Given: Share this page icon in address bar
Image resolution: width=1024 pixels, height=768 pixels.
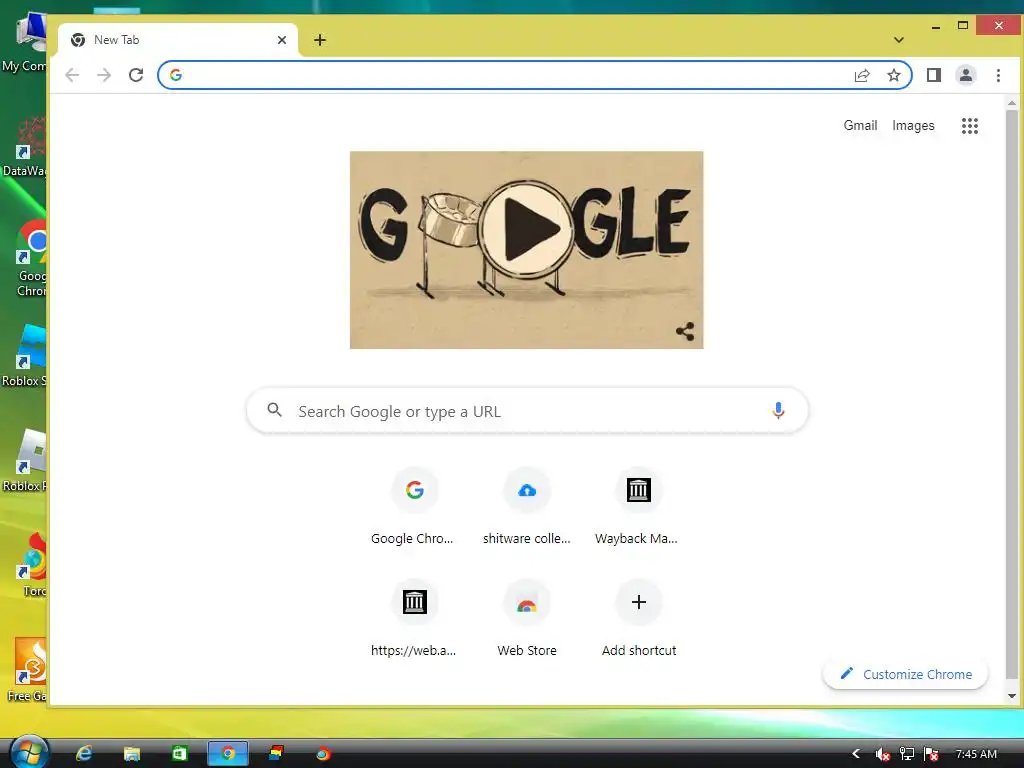Looking at the screenshot, I should (862, 75).
